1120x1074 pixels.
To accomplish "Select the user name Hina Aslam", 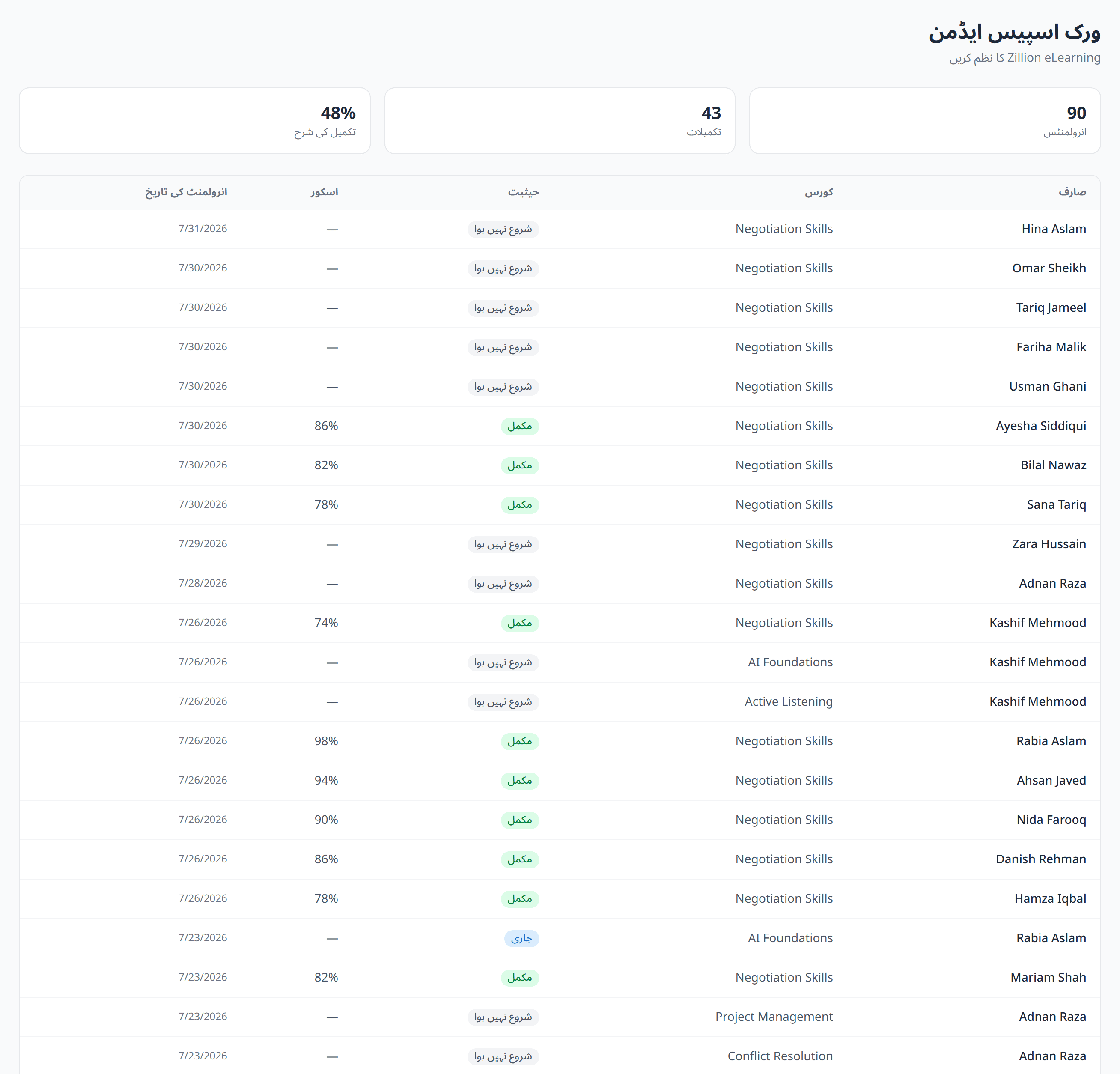I will coord(1054,229).
